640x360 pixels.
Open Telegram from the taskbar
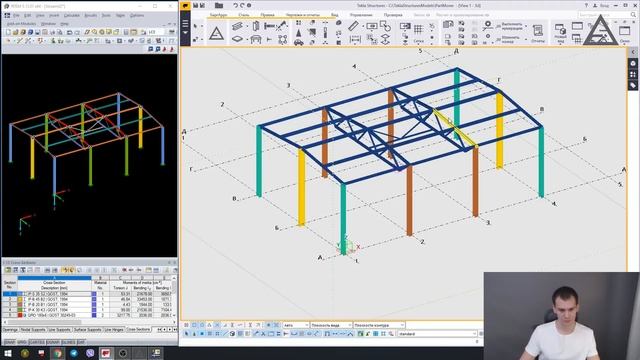tap(74, 353)
